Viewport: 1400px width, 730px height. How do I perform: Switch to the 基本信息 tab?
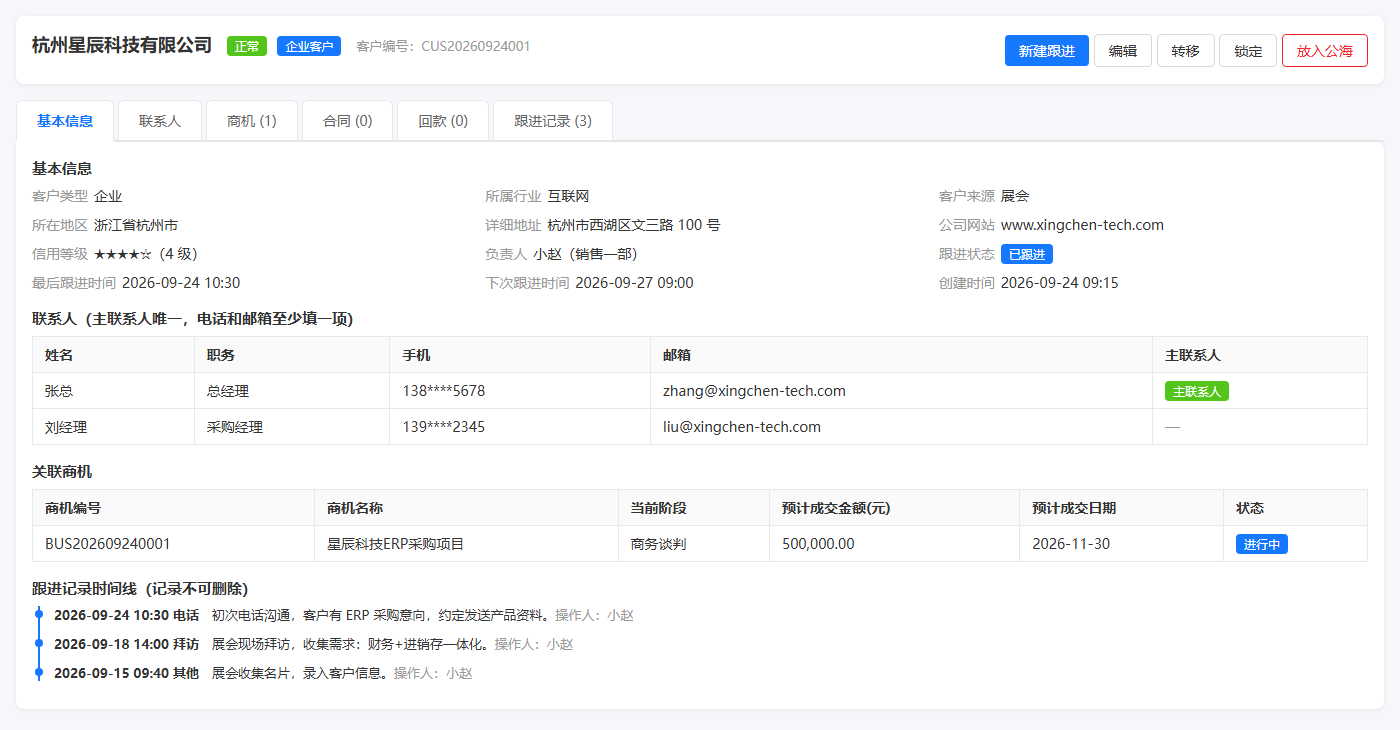pyautogui.click(x=65, y=121)
